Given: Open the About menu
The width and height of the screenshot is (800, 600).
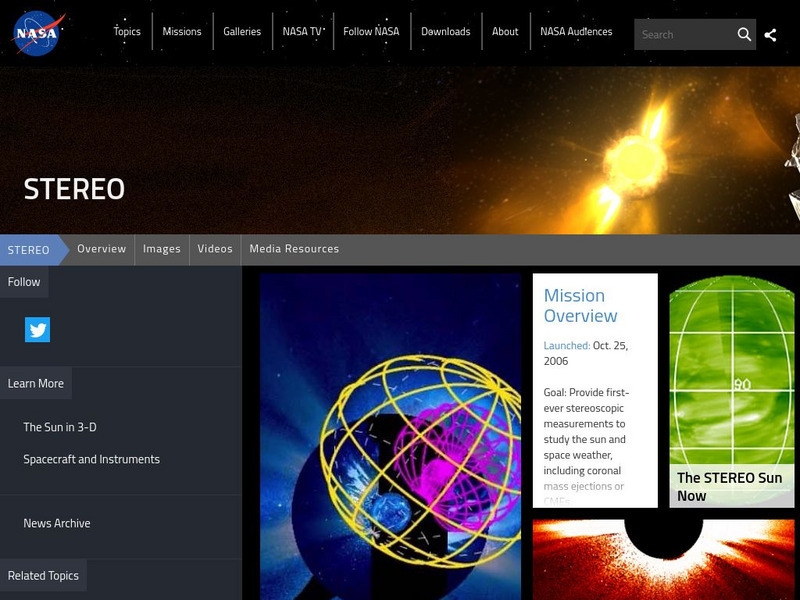Looking at the screenshot, I should click(x=505, y=32).
